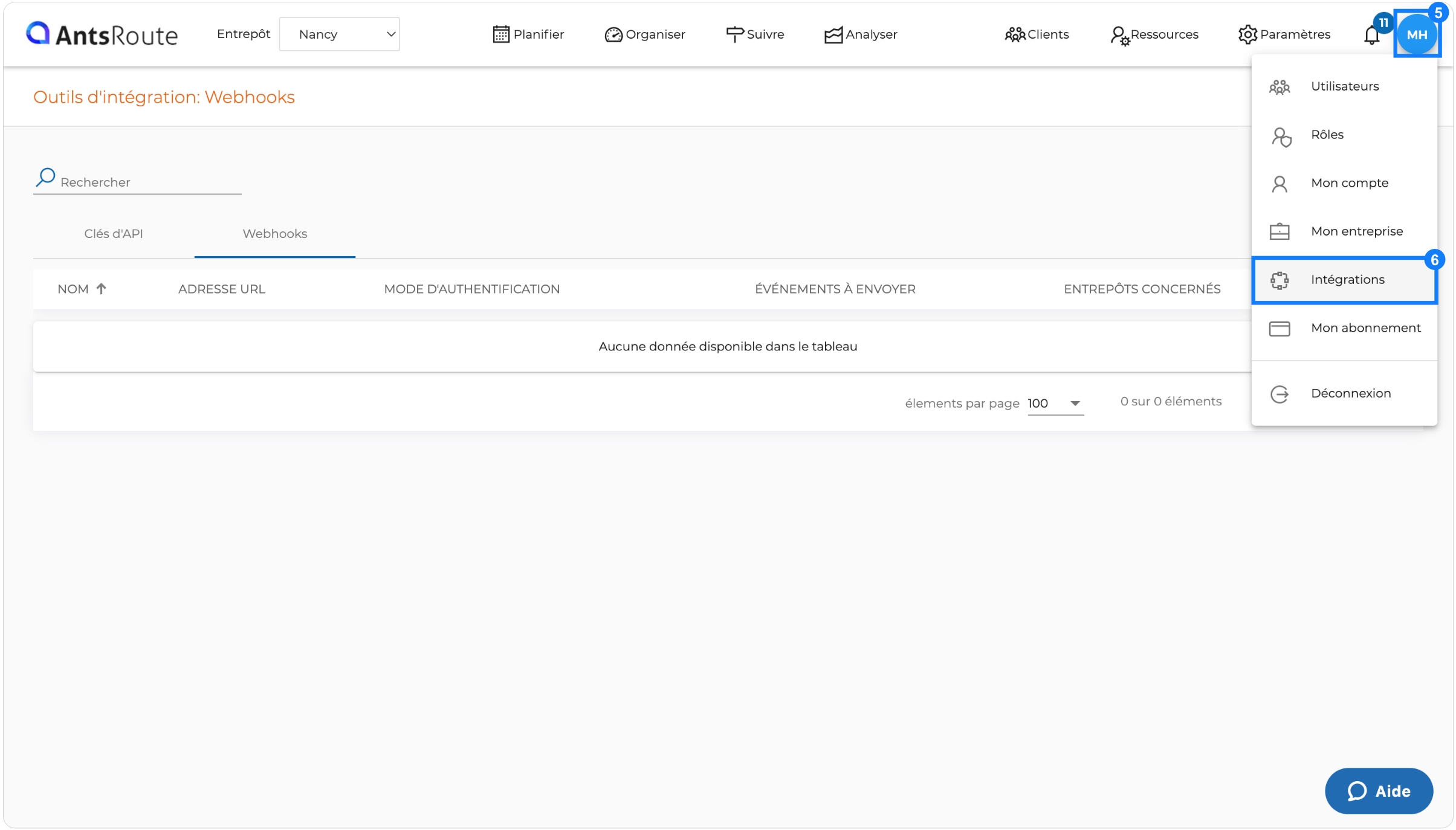Screen dimensions: 1456x830
Task: Open the Aide chat button
Action: [x=1379, y=791]
